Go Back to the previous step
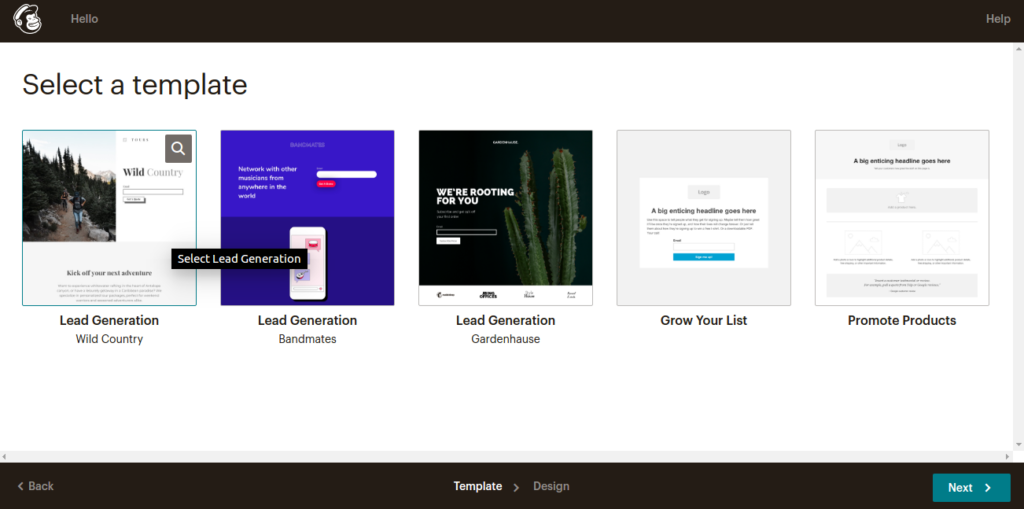1024x509 pixels. (x=35, y=486)
